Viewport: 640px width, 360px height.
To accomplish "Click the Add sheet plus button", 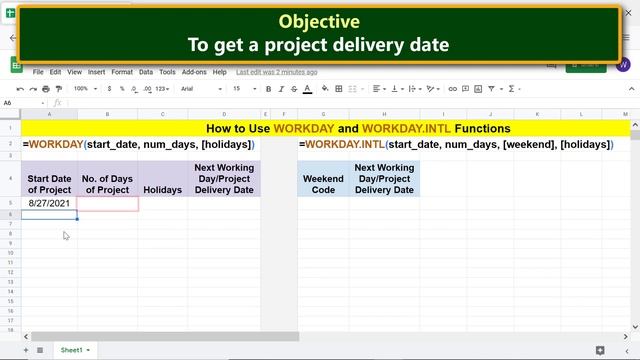I will pos(26,350).
